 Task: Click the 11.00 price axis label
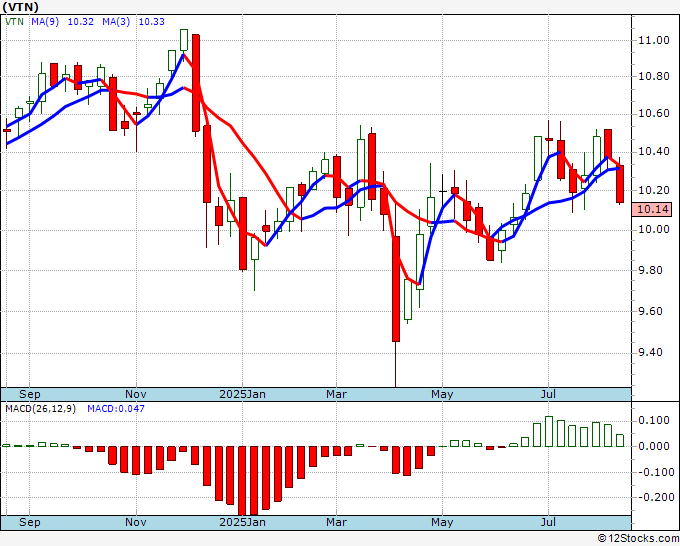[x=654, y=40]
